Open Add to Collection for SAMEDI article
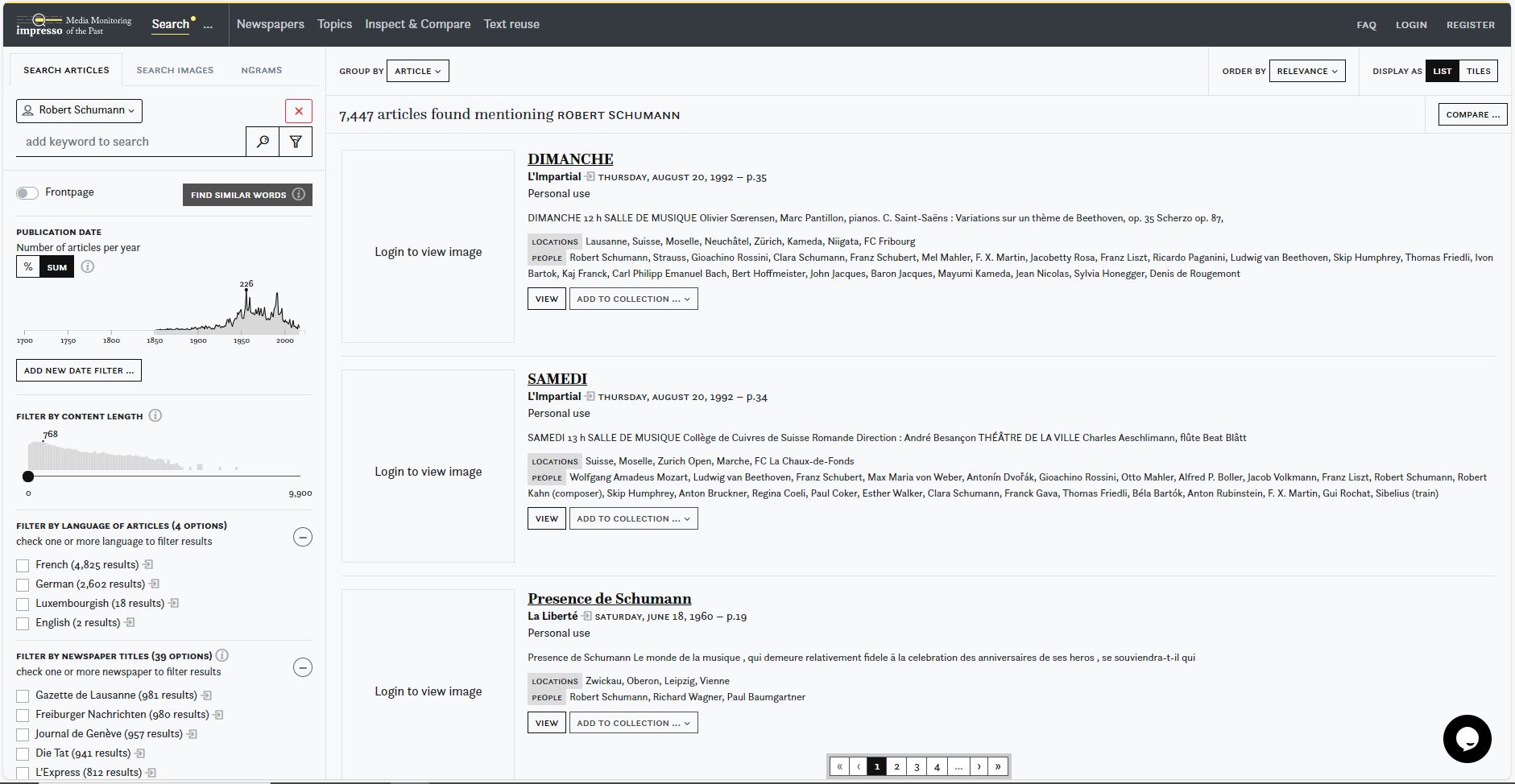The width and height of the screenshot is (1515, 784). tap(634, 518)
